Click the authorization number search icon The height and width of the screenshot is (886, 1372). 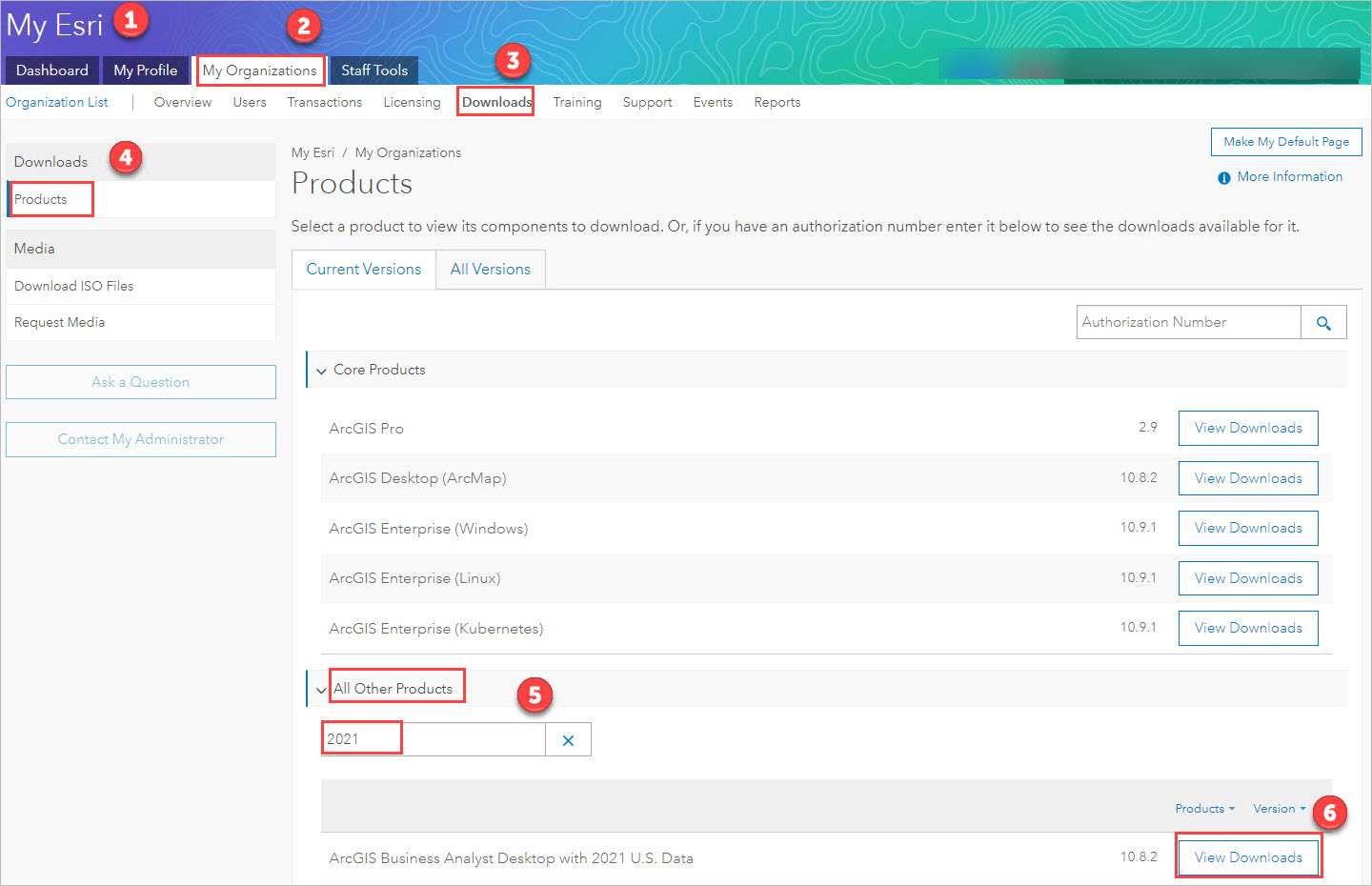pyautogui.click(x=1323, y=323)
